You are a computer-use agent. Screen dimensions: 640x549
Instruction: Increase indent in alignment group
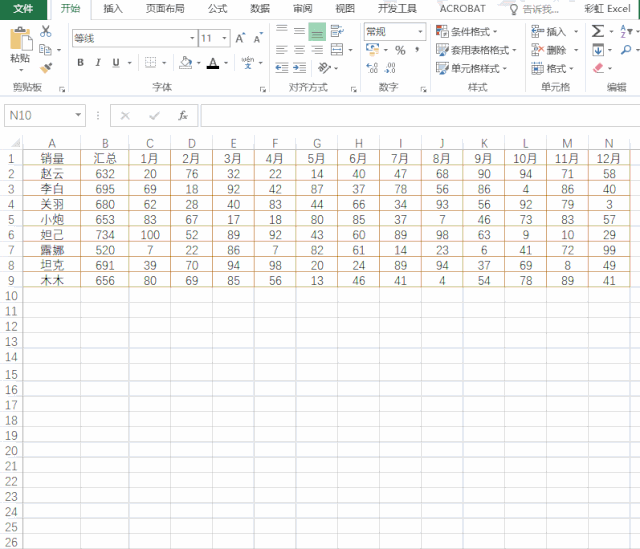(x=300, y=67)
